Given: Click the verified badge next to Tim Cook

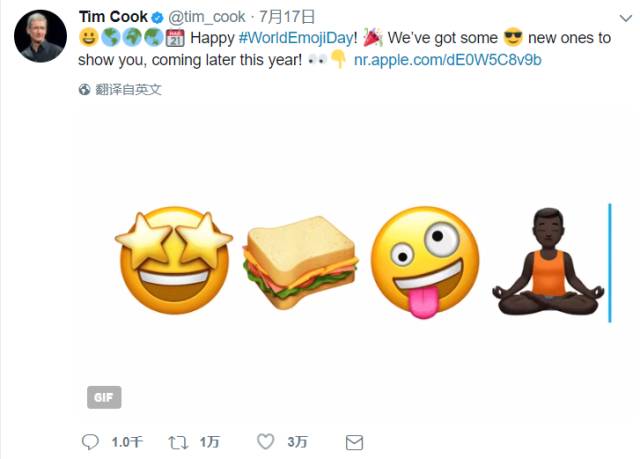Looking at the screenshot, I should tap(158, 18).
